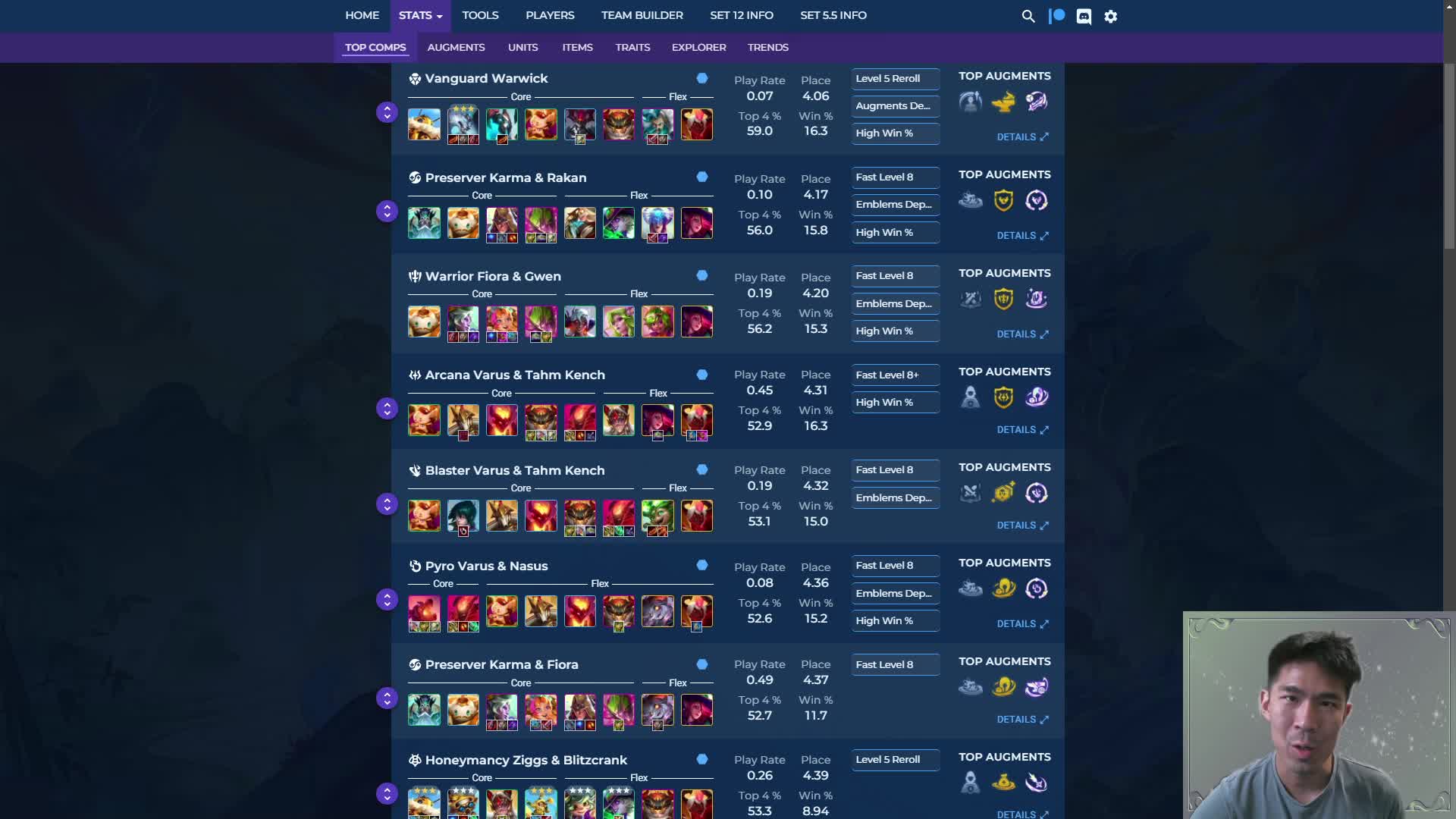The height and width of the screenshot is (819, 1456).
Task: Expand the Vanguard Warwick comp row
Action: 387,112
